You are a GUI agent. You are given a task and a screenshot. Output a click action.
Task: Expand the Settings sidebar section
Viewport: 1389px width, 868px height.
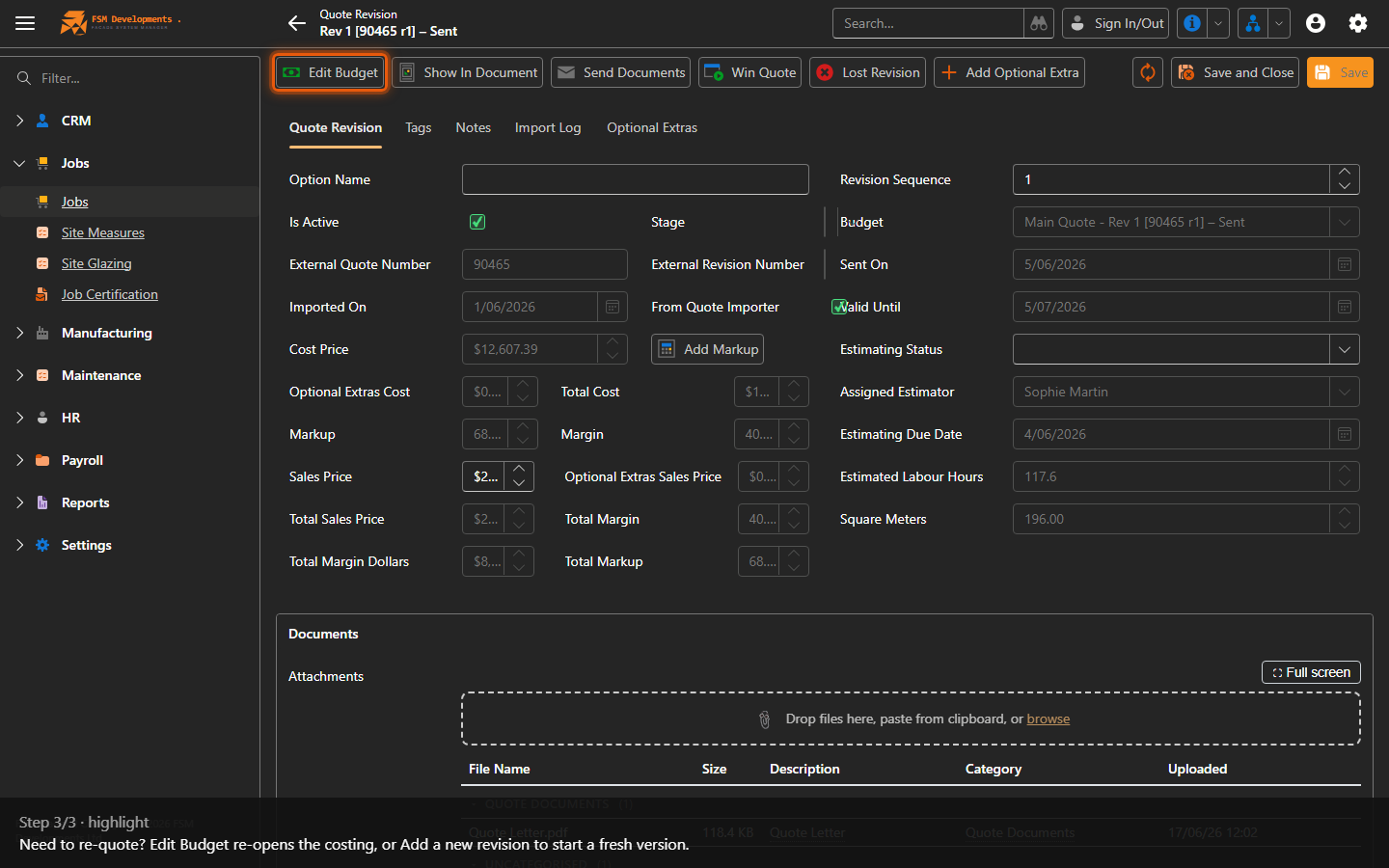click(19, 545)
